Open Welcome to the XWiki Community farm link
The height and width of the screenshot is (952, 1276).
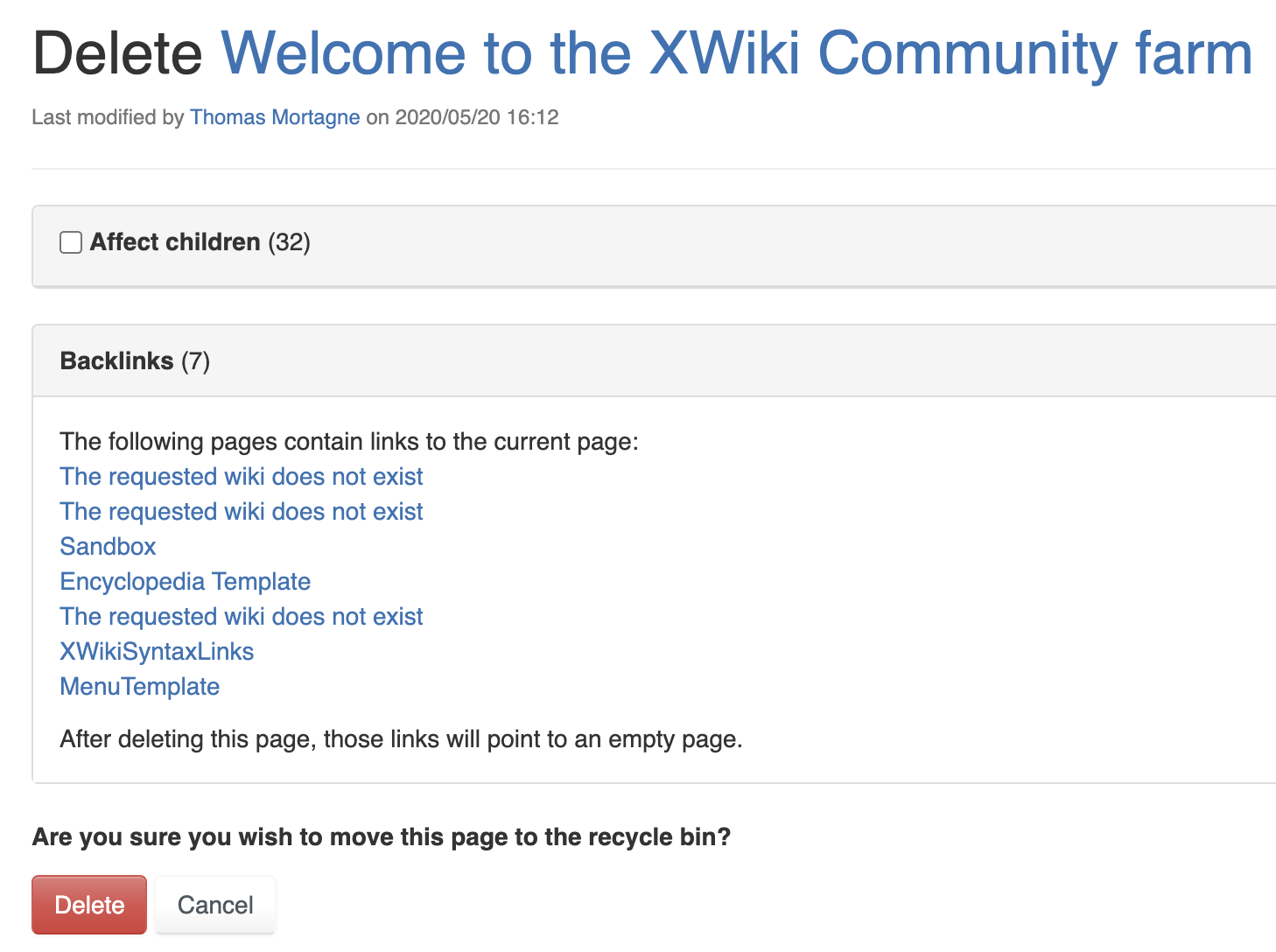(x=737, y=53)
